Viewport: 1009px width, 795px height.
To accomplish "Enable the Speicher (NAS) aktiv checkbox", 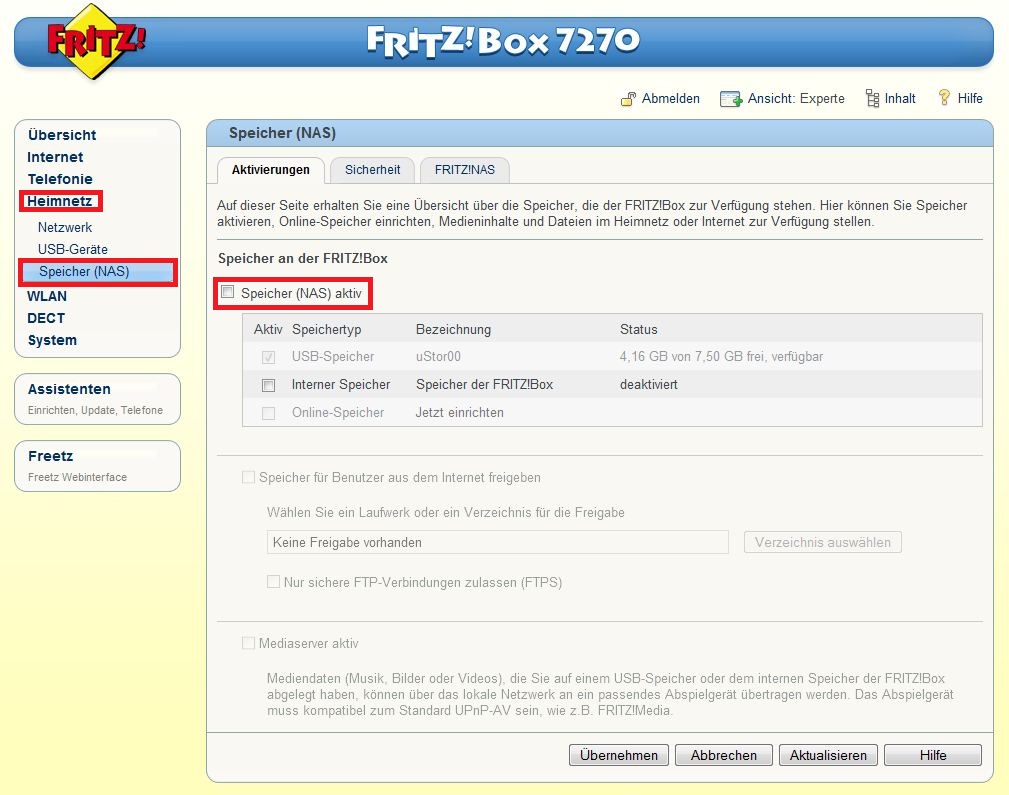I will coord(228,293).
